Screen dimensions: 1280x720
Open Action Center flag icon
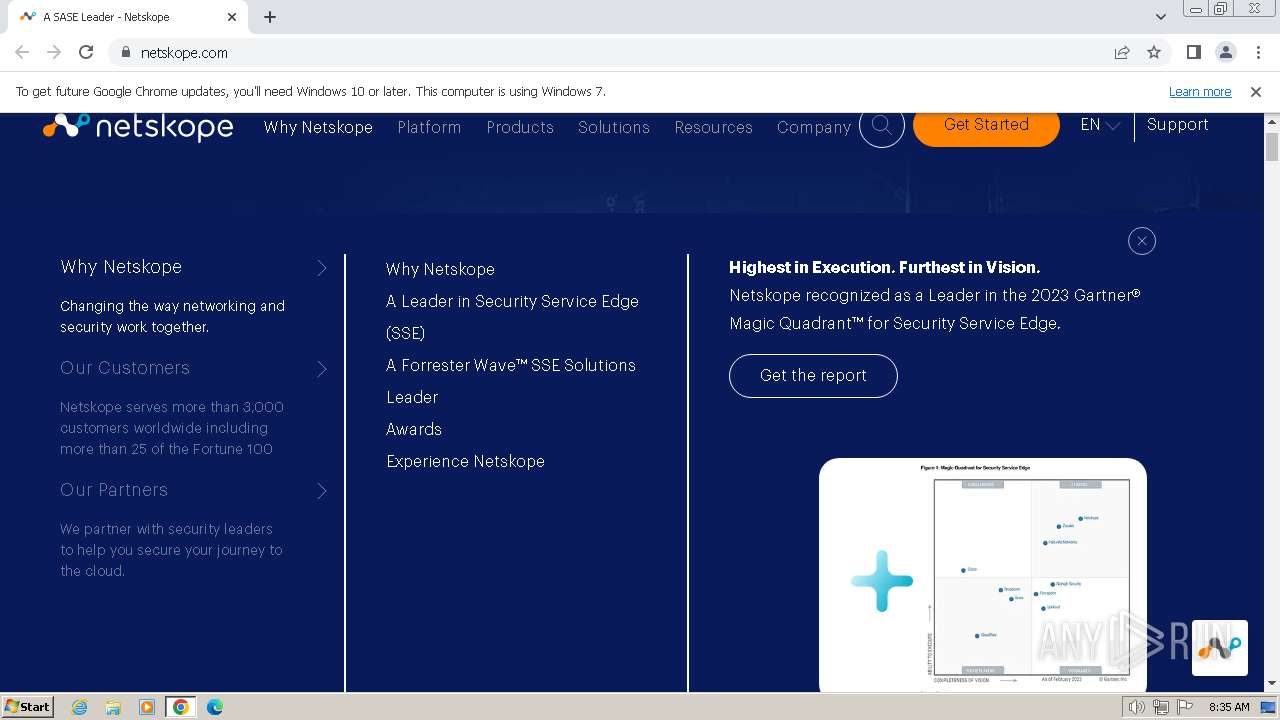1185,707
